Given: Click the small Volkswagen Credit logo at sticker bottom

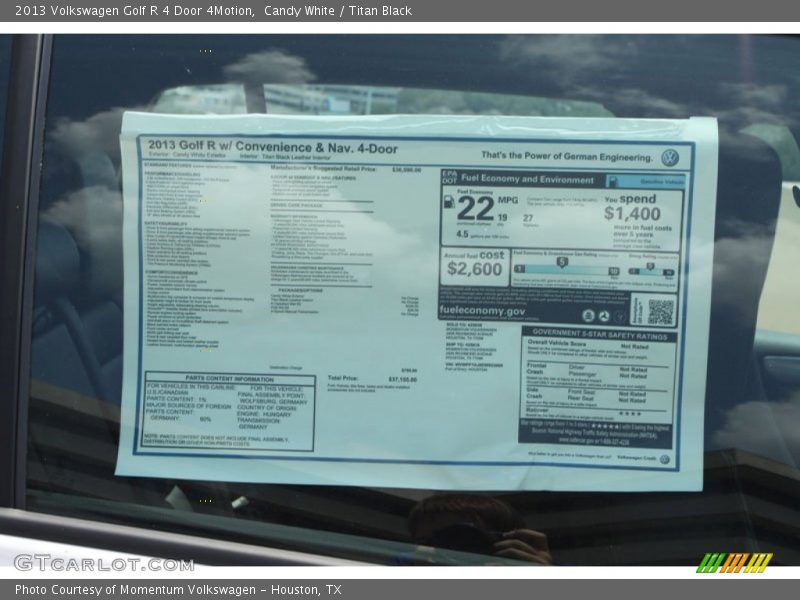Looking at the screenshot, I should (664, 459).
